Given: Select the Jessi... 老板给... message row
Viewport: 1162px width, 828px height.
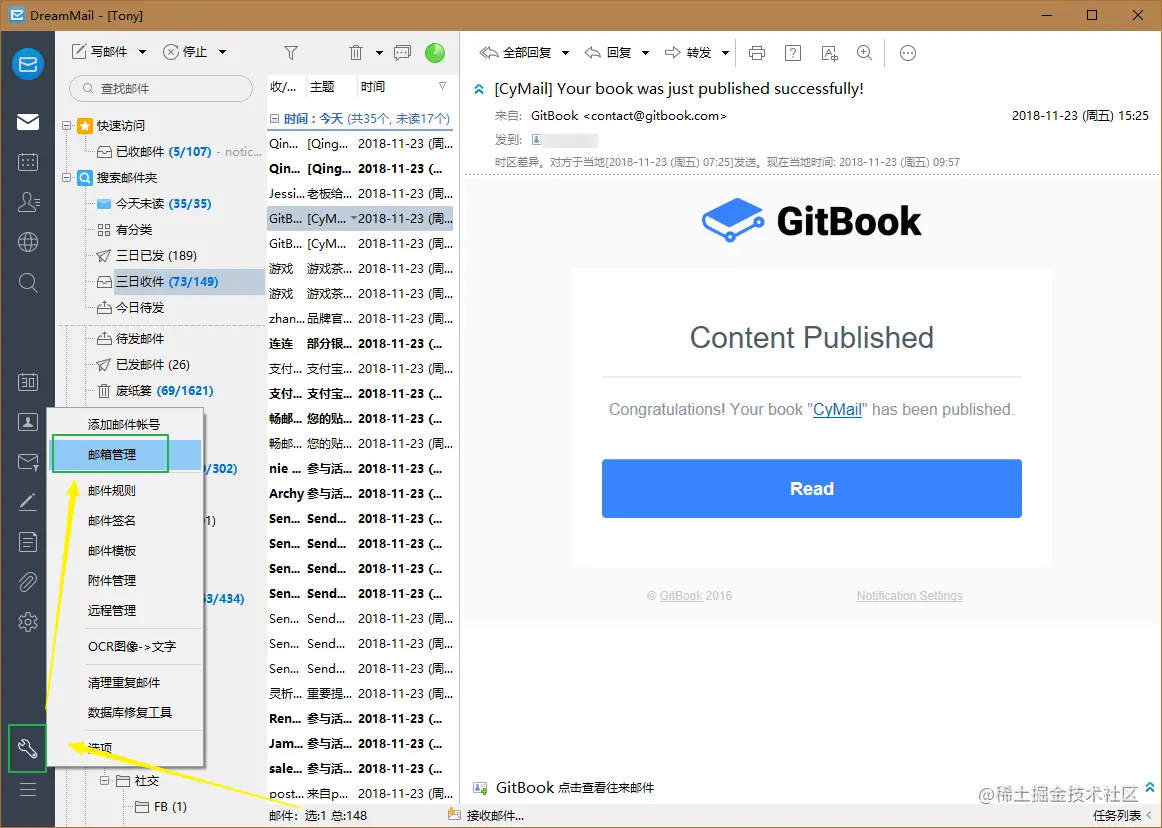Looking at the screenshot, I should pos(360,193).
